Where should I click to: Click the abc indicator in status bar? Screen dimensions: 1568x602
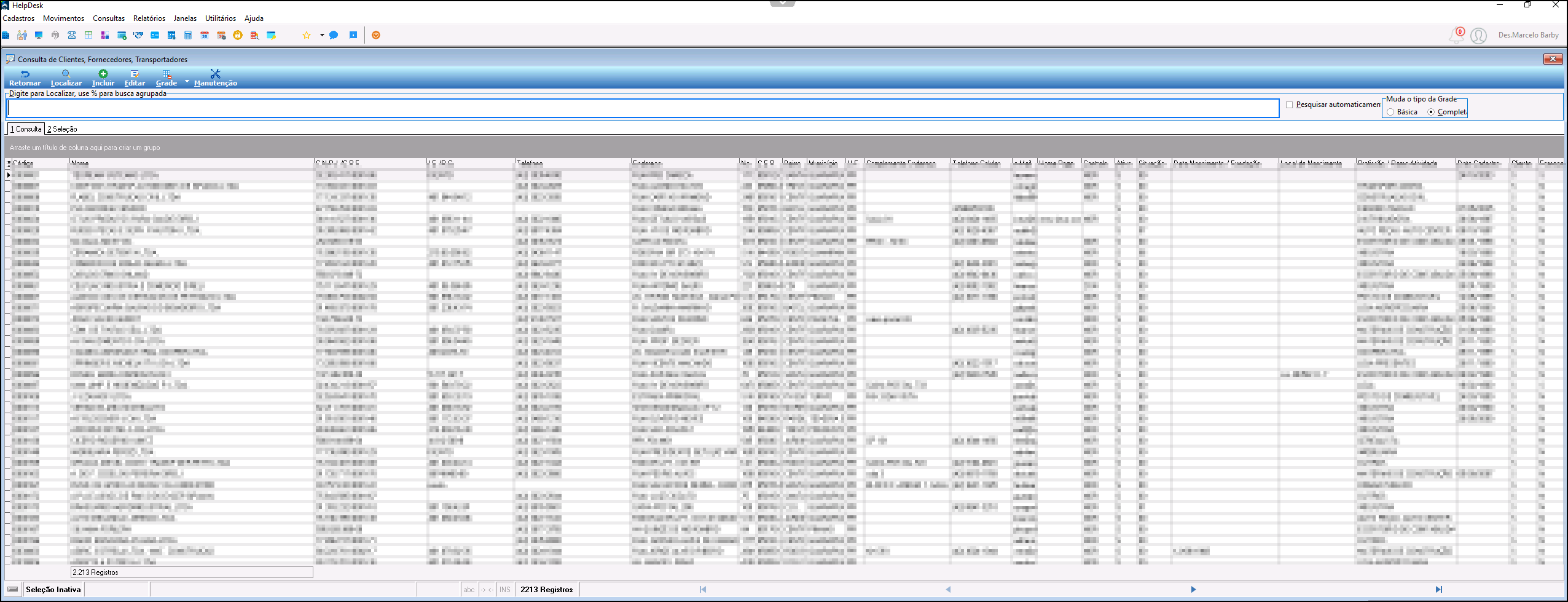click(469, 590)
